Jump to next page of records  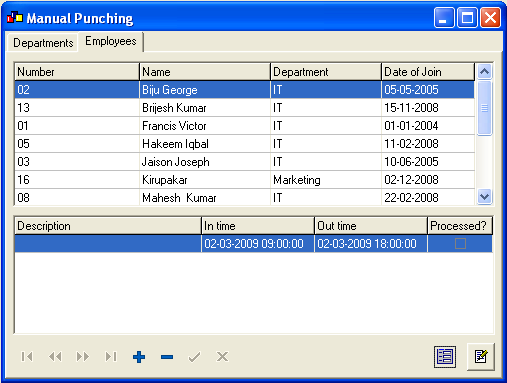click(83, 357)
